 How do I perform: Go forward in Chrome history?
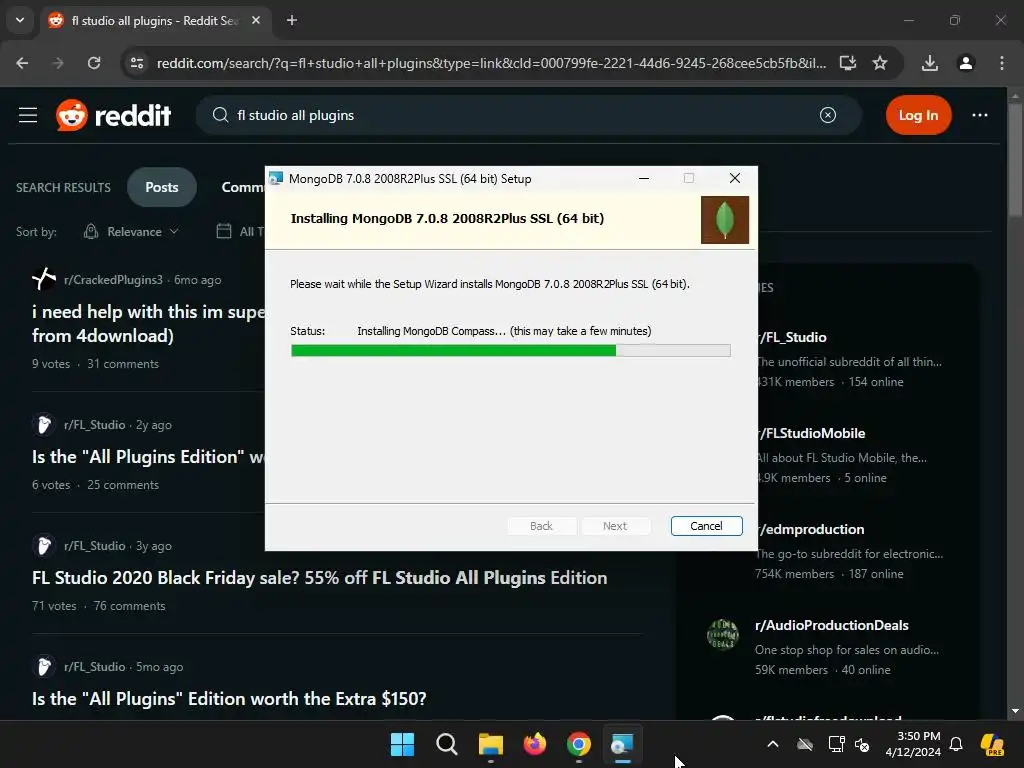tap(58, 63)
